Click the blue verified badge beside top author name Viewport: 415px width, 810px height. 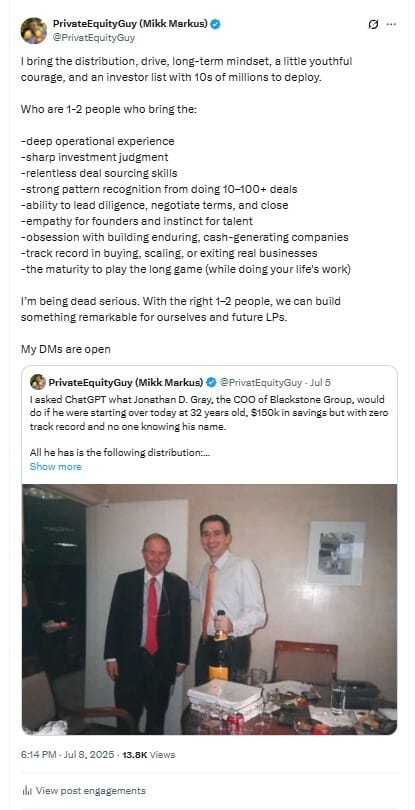217,24
